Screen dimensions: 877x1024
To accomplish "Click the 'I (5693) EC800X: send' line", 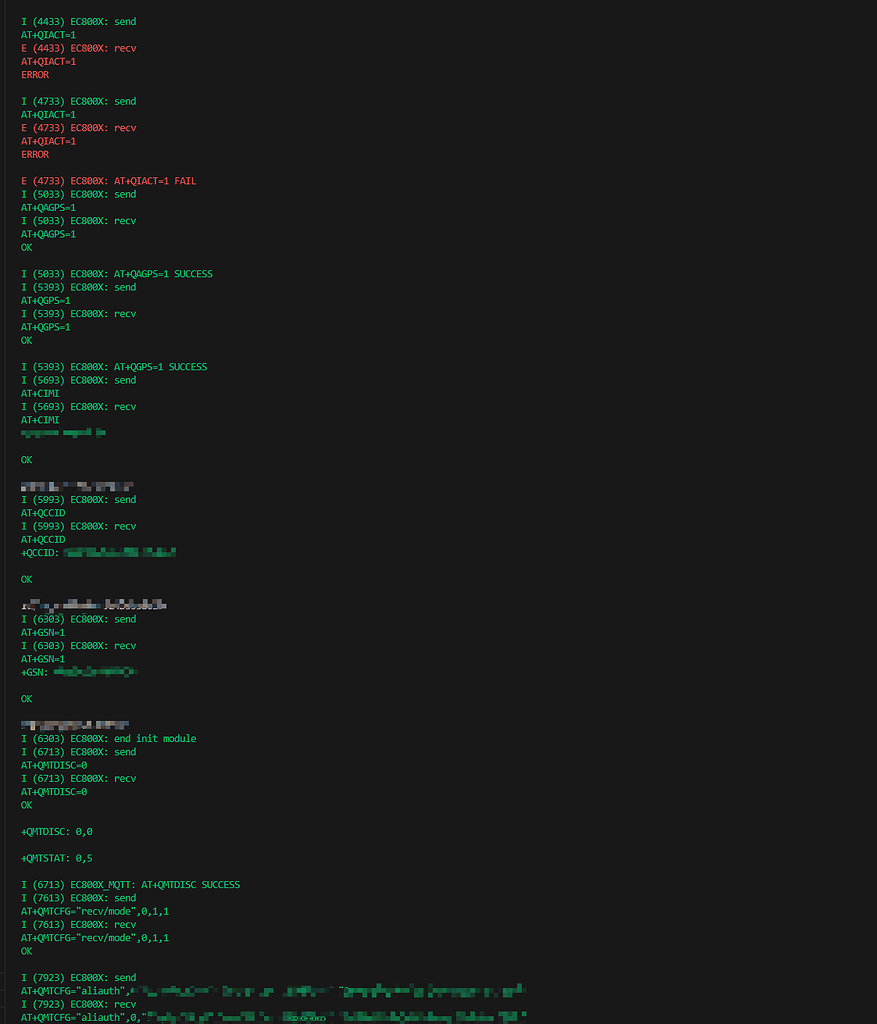I will tap(78, 380).
